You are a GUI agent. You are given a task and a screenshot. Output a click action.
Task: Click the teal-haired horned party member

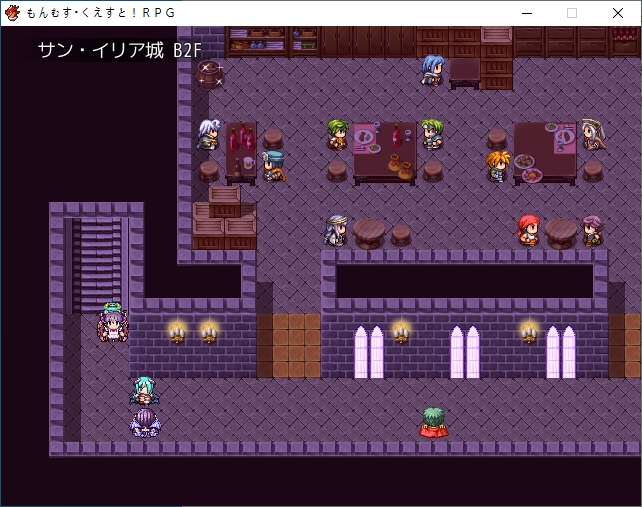coord(145,391)
